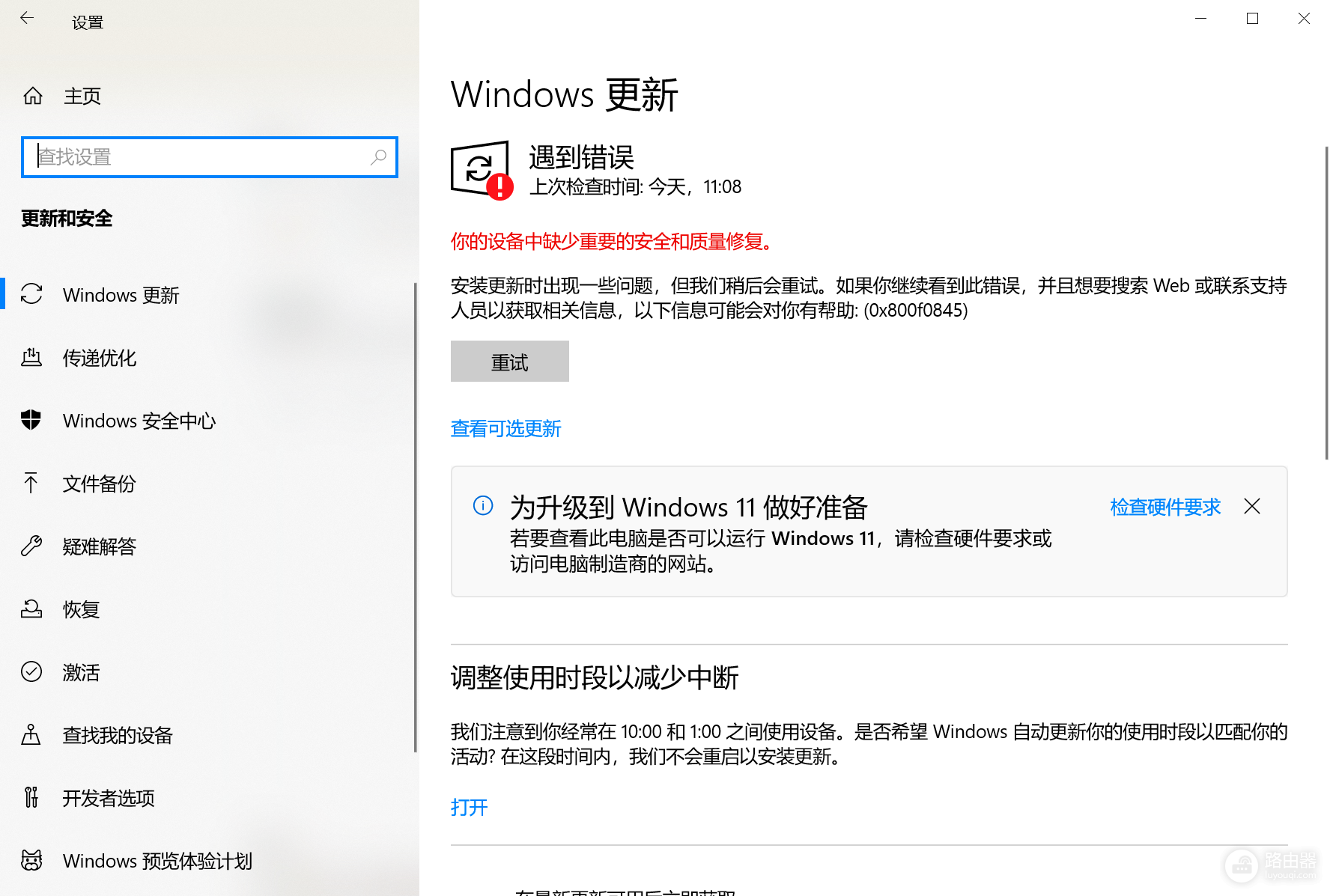The image size is (1330, 896).
Task: Click the 更新和安全 section header
Action: point(67,219)
